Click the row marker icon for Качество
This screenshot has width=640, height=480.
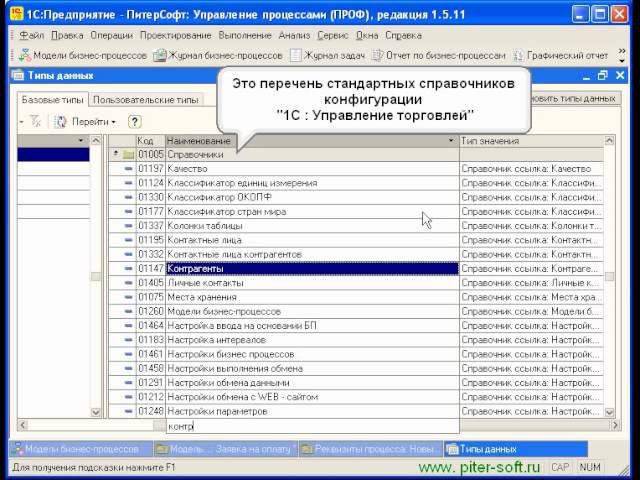coord(129,169)
